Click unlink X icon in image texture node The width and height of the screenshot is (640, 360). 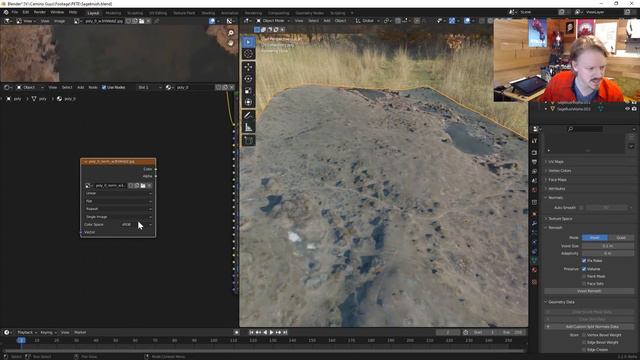click(149, 186)
